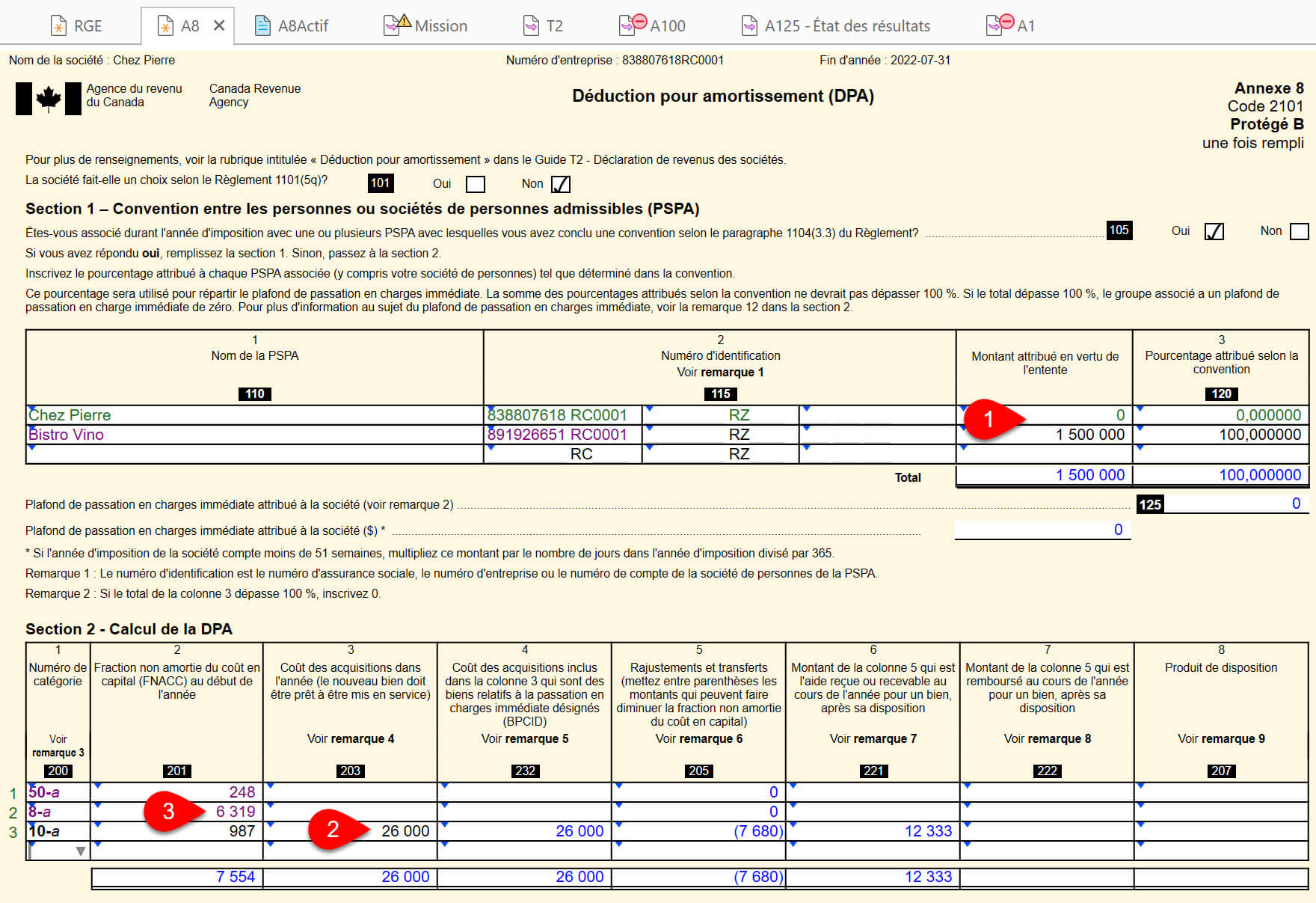The width and height of the screenshot is (1316, 903).
Task: Click the RGE tab document icon
Action: 58,26
